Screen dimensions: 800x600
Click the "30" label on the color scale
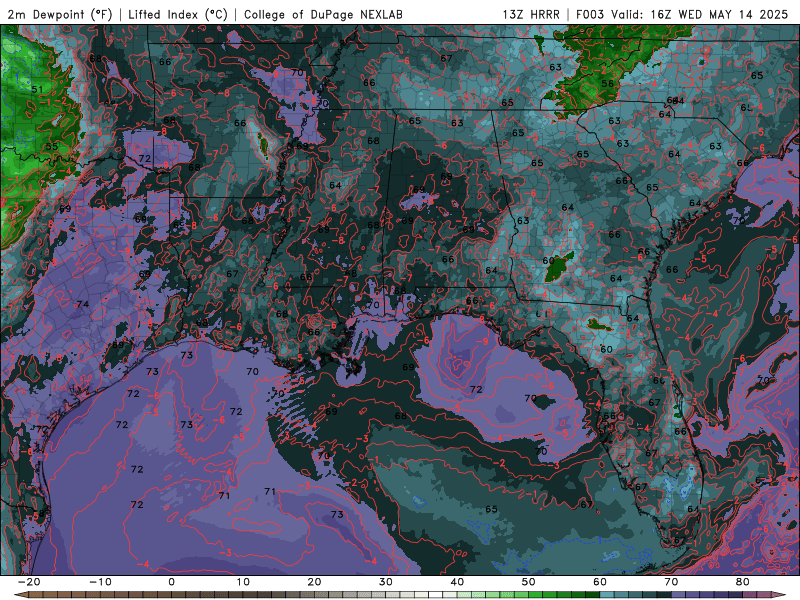coord(386,582)
